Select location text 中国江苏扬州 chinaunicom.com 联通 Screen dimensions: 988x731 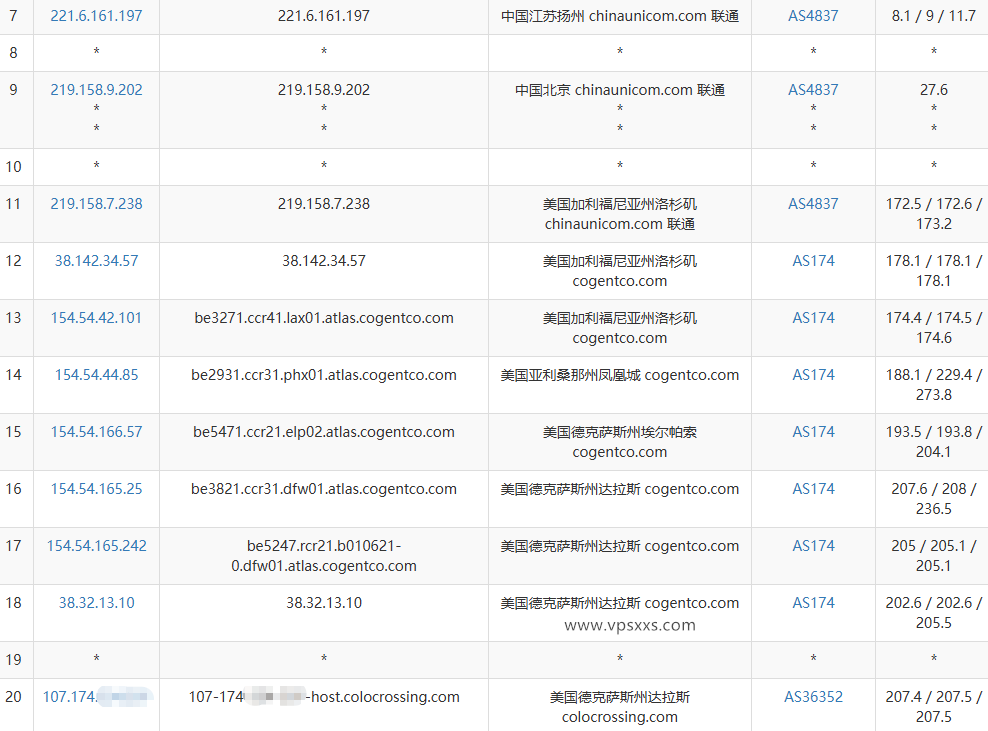tap(620, 16)
